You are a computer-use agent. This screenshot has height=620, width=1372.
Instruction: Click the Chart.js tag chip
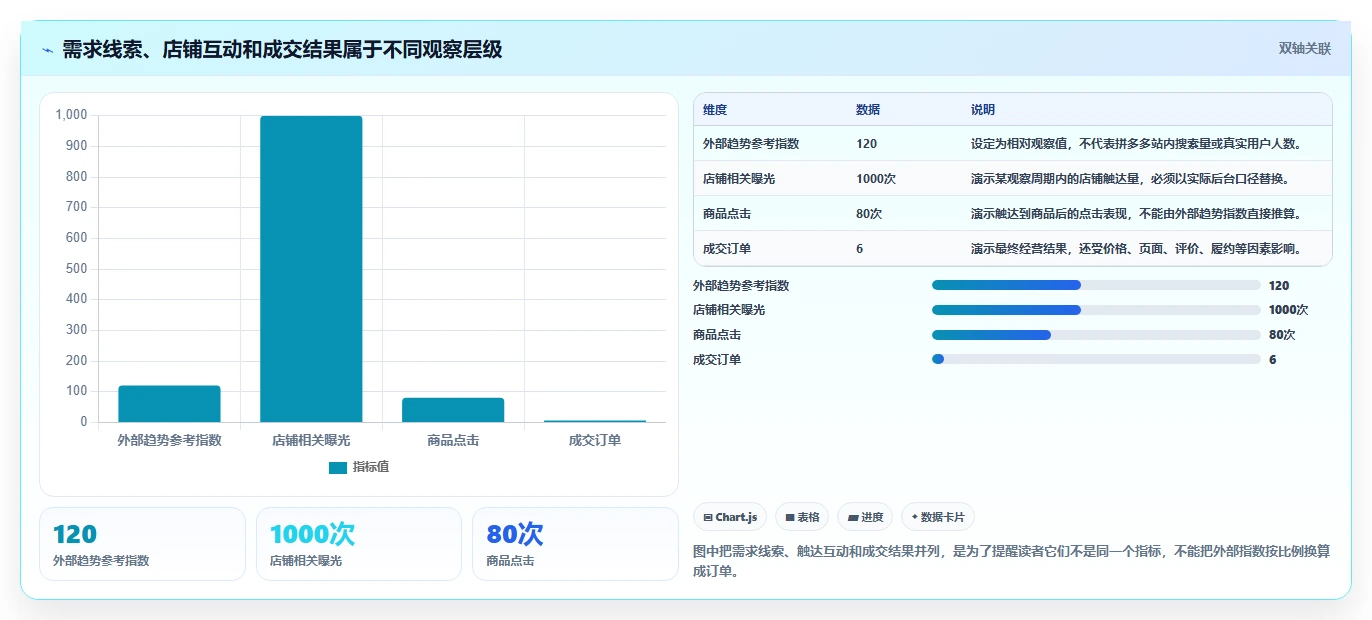(731, 517)
